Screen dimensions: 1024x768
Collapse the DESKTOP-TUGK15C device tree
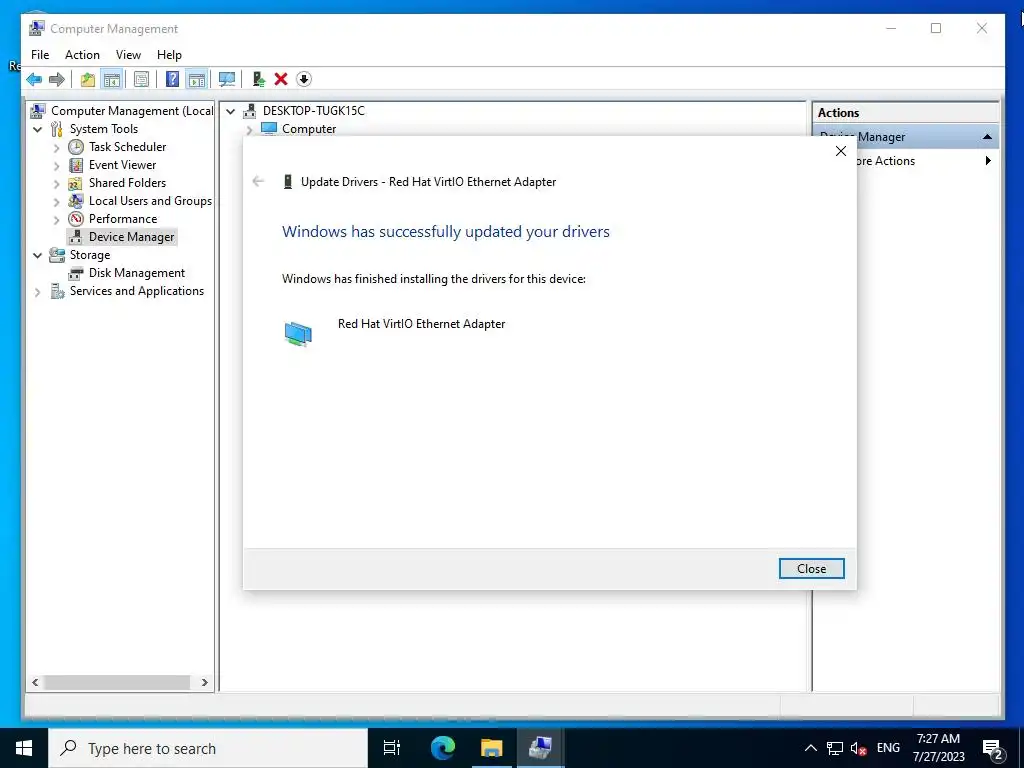click(x=231, y=112)
